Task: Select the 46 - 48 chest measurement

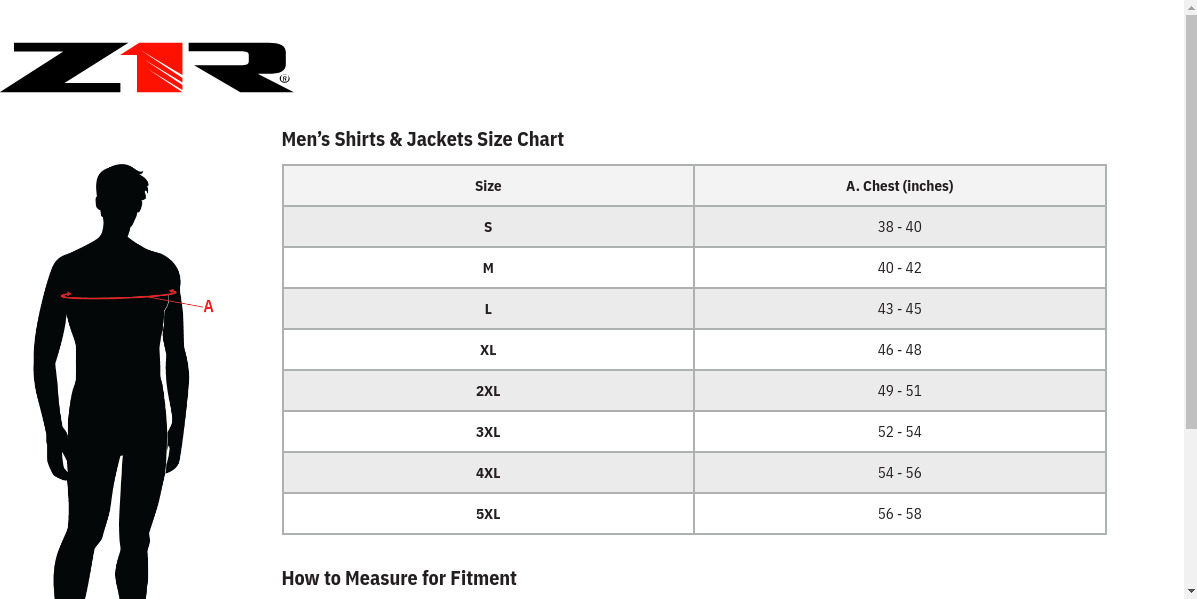Action: 899,350
